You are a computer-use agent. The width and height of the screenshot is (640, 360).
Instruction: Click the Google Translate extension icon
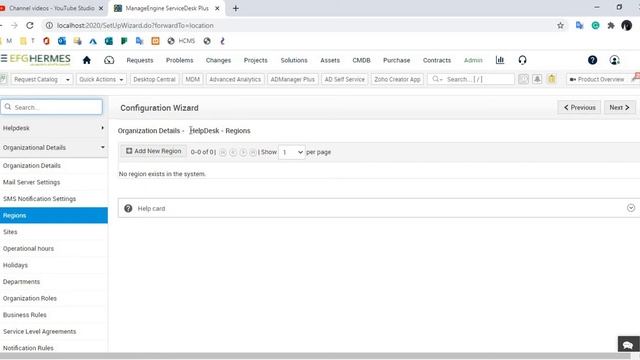[x=579, y=25]
